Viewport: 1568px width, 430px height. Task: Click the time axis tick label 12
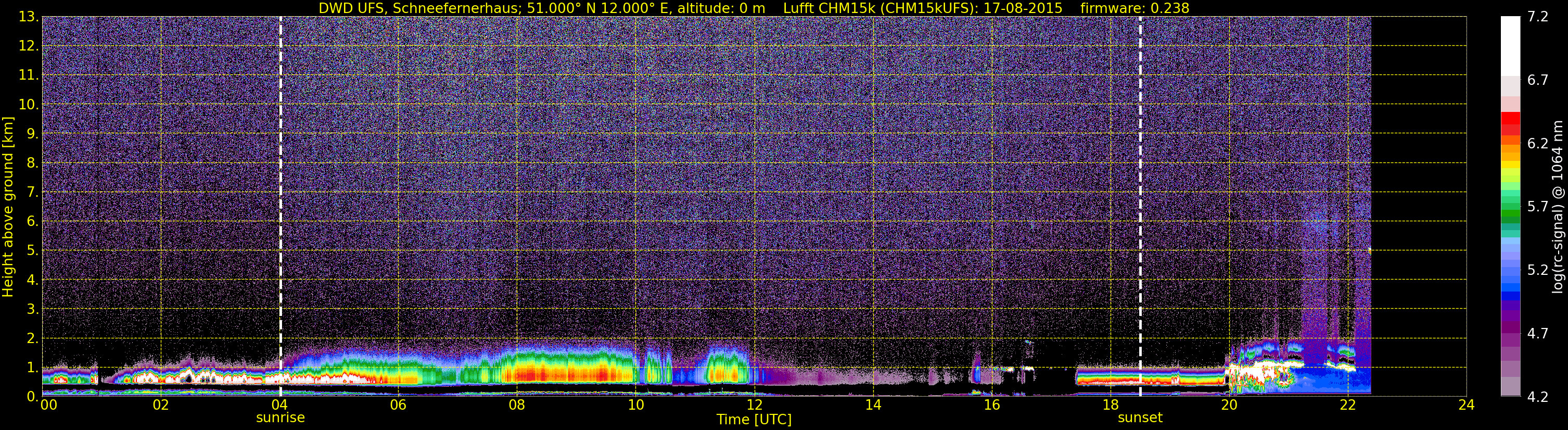[754, 405]
